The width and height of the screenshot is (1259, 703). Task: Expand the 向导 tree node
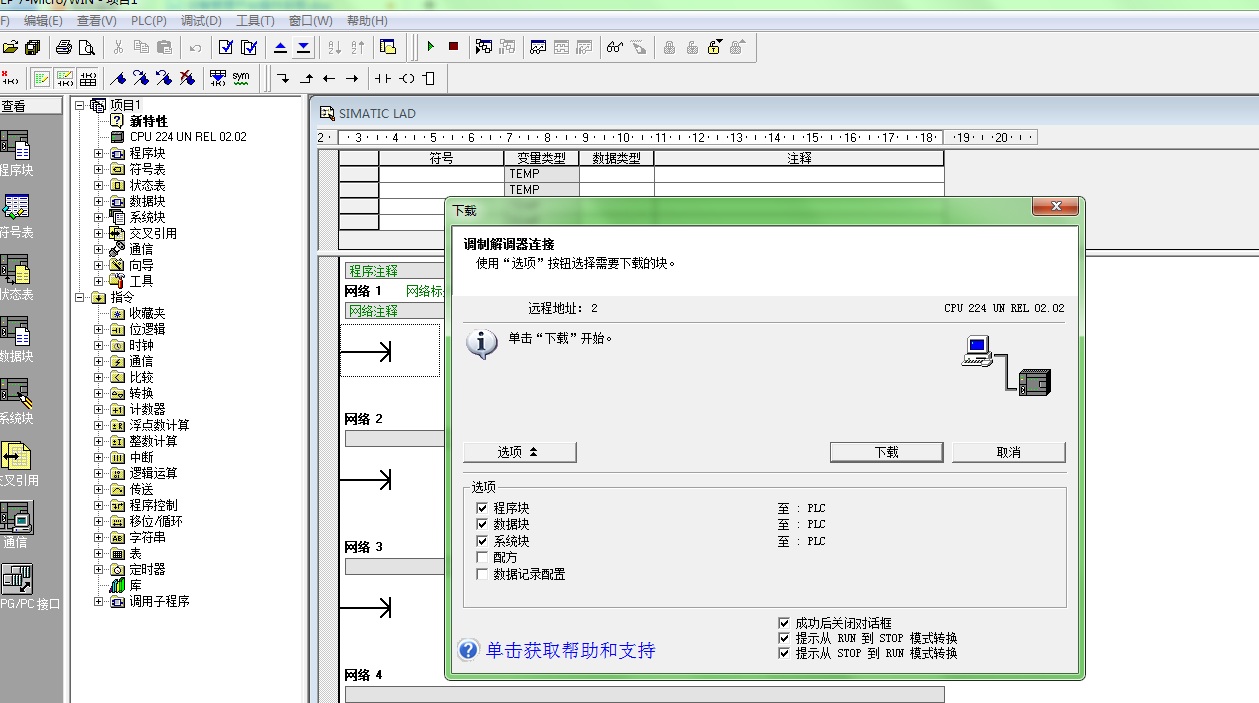click(98, 265)
